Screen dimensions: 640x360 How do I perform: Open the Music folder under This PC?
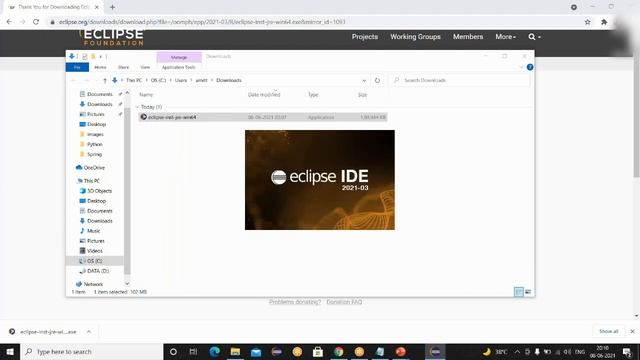(93, 231)
